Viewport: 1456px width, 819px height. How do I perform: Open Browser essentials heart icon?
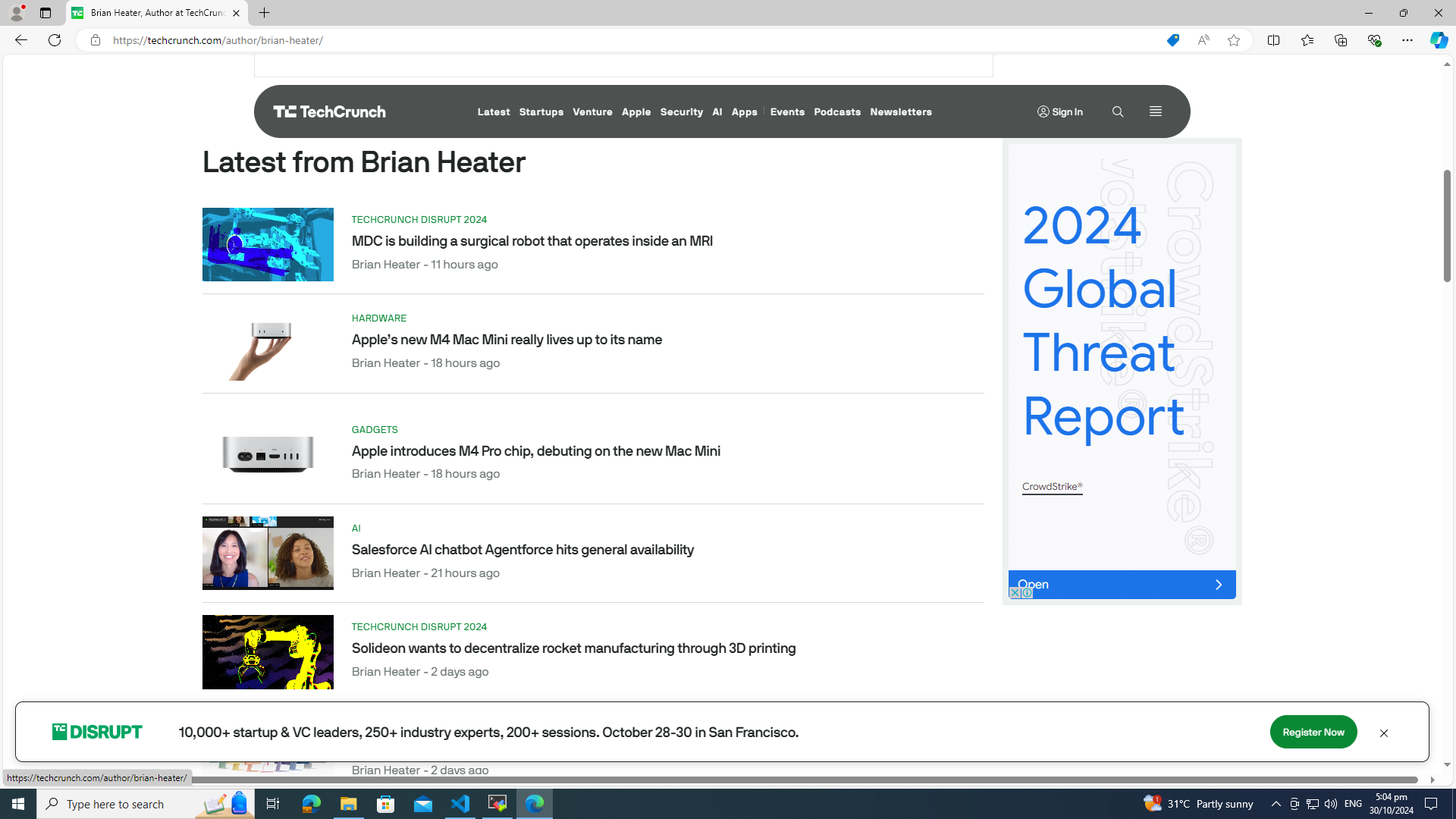(1374, 40)
